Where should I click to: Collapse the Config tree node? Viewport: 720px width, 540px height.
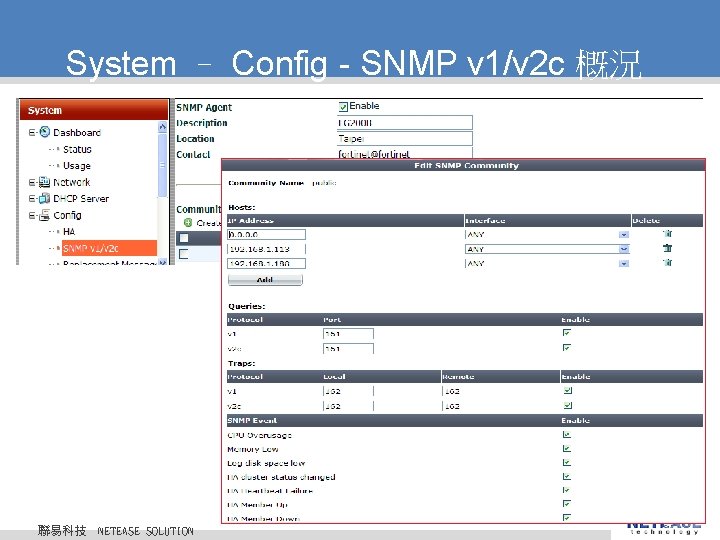32,215
